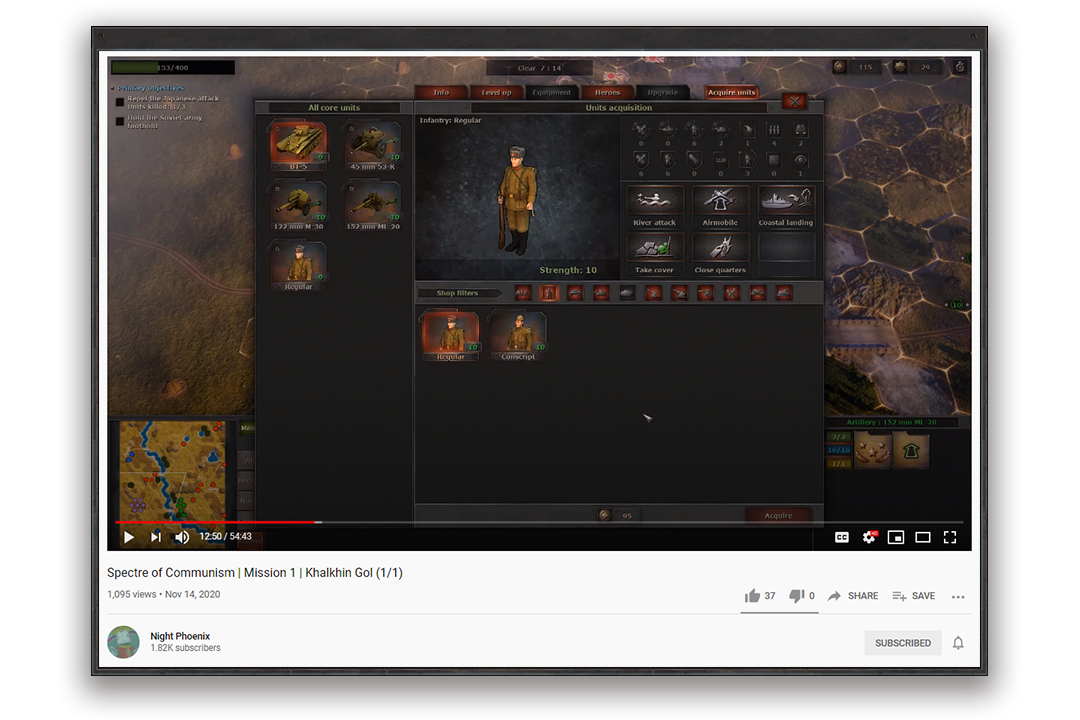Image resolution: width=1080 pixels, height=720 pixels.
Task: Select the 45 mm 53-K core unit
Action: [x=373, y=145]
